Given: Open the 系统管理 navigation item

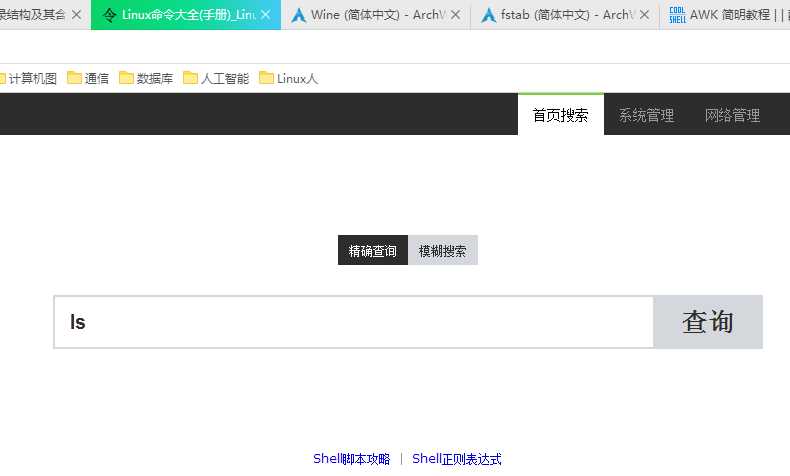Looking at the screenshot, I should click(x=646, y=115).
